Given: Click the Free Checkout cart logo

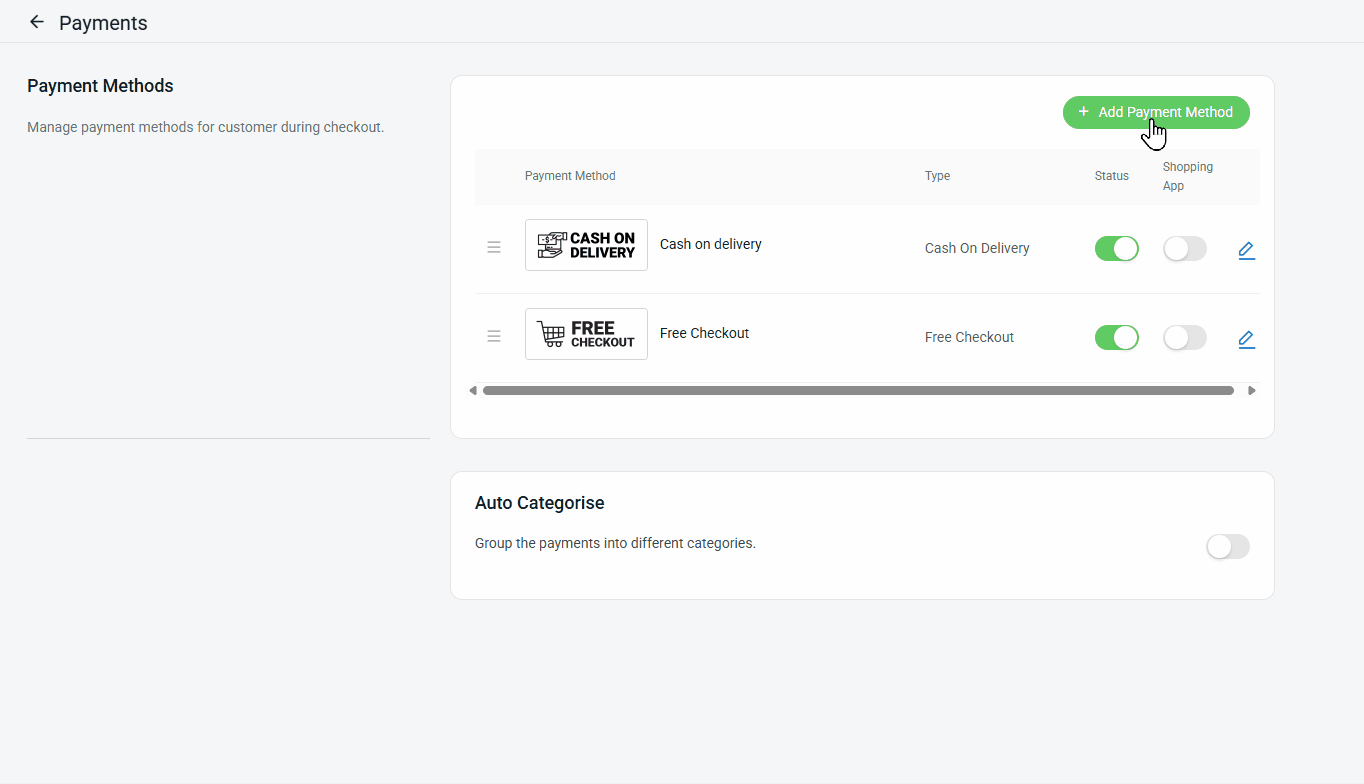Looking at the screenshot, I should pos(586,334).
